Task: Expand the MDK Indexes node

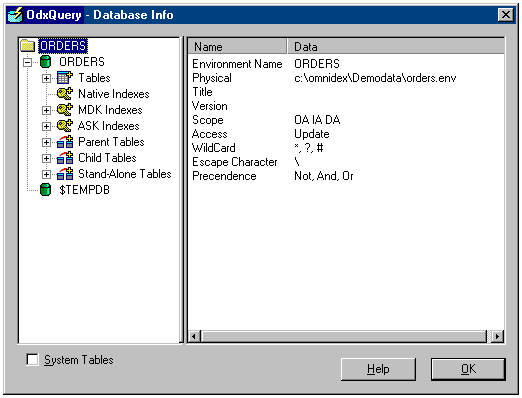Action: (x=46, y=110)
